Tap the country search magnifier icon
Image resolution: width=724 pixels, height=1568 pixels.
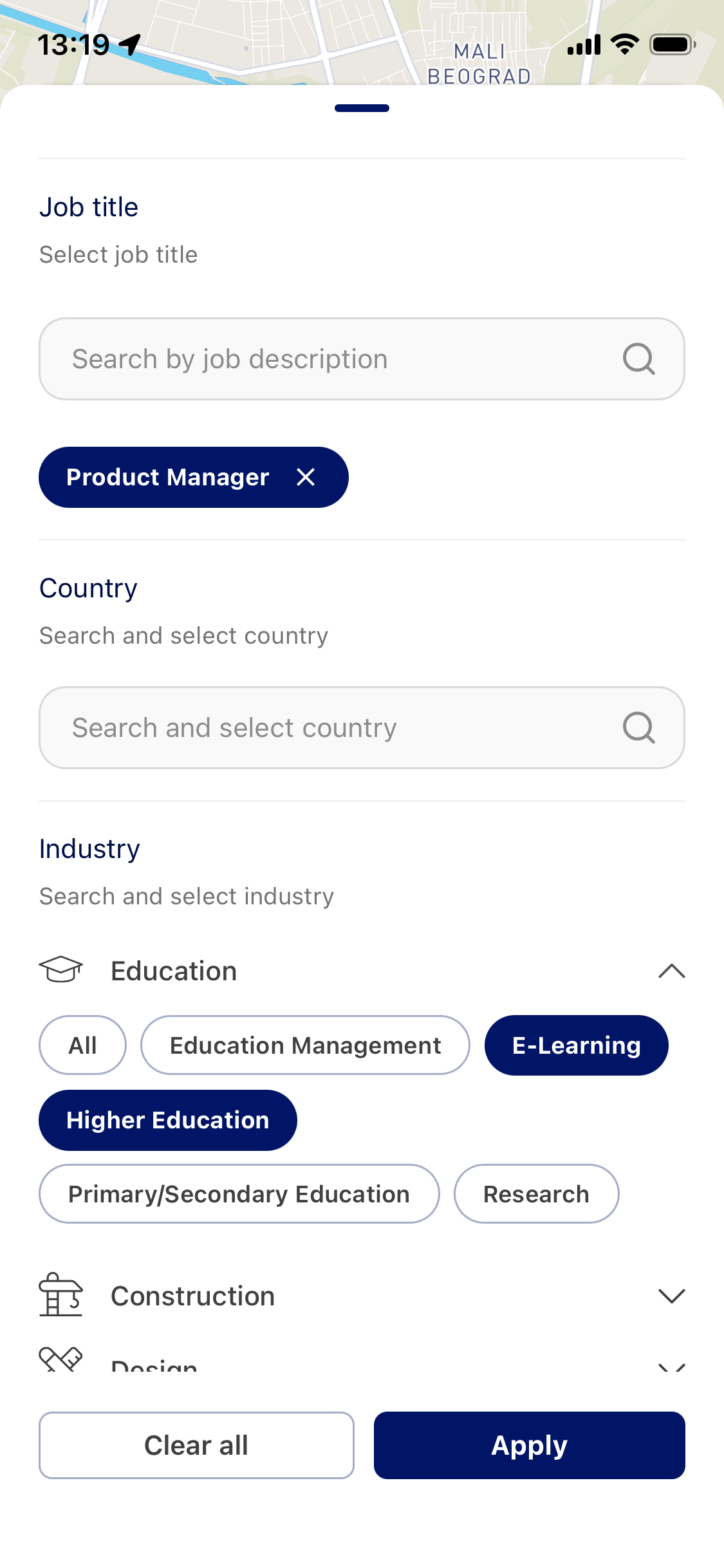click(x=638, y=727)
